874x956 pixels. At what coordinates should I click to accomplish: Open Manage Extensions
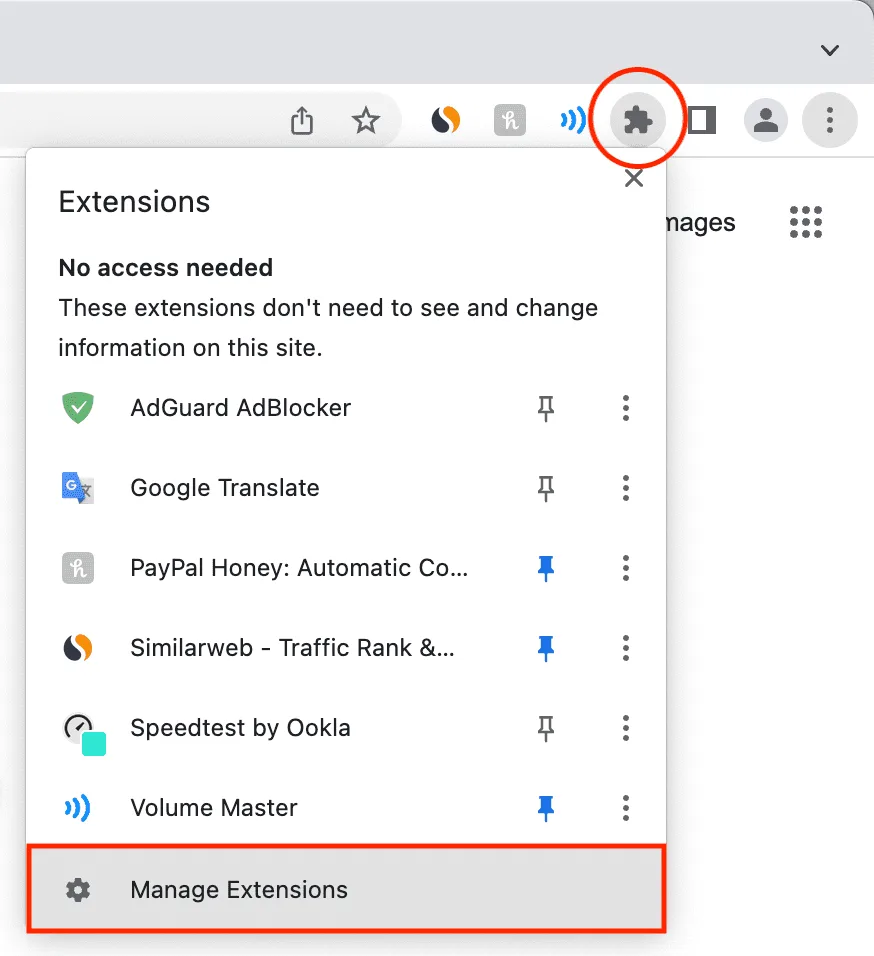[x=346, y=889]
